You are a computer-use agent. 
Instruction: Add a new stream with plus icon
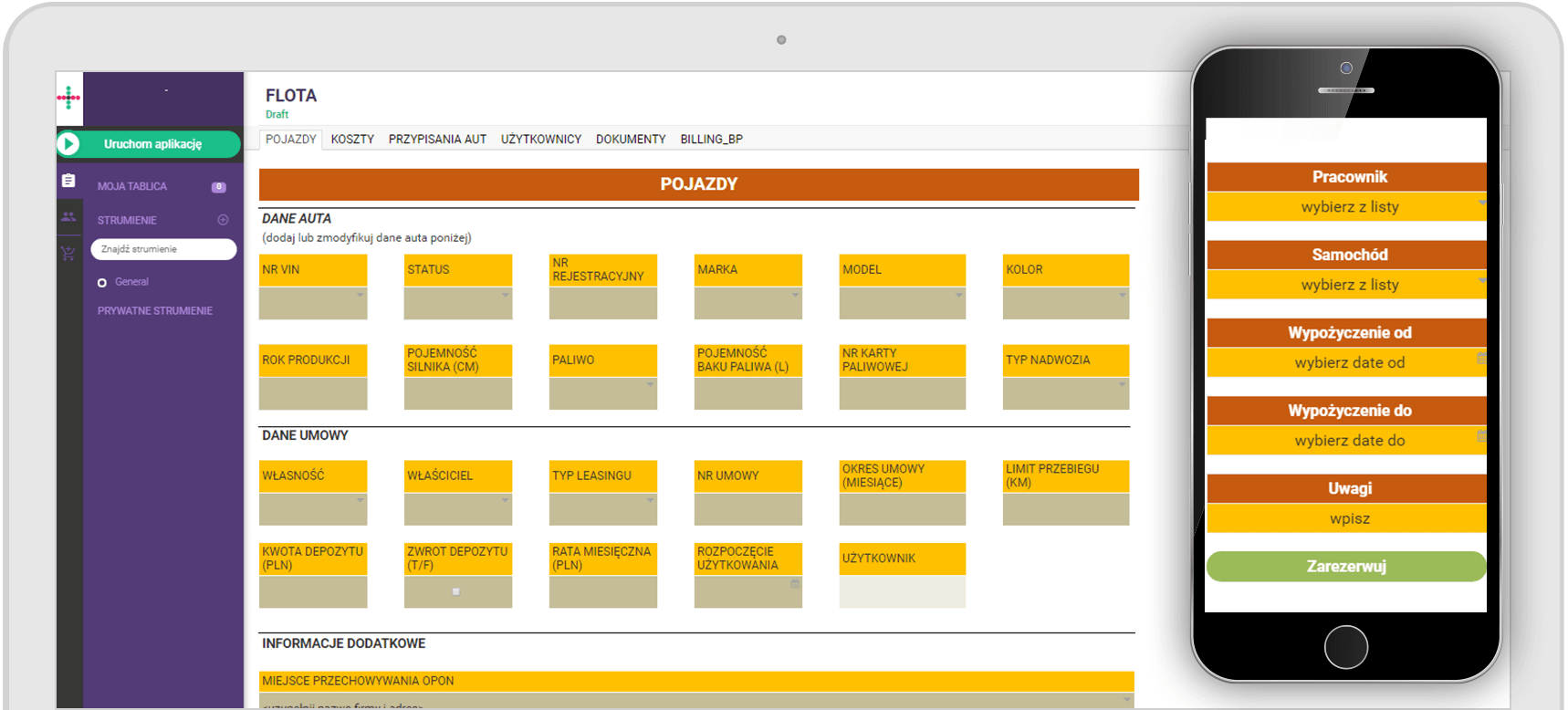(223, 220)
